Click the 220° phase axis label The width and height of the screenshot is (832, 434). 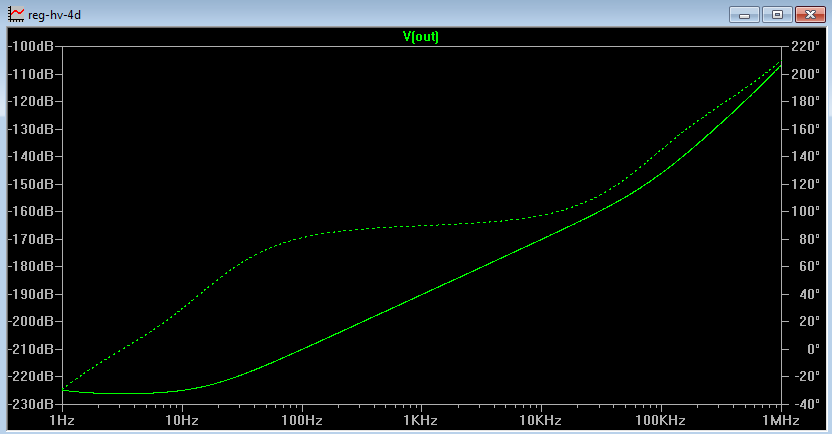point(805,46)
